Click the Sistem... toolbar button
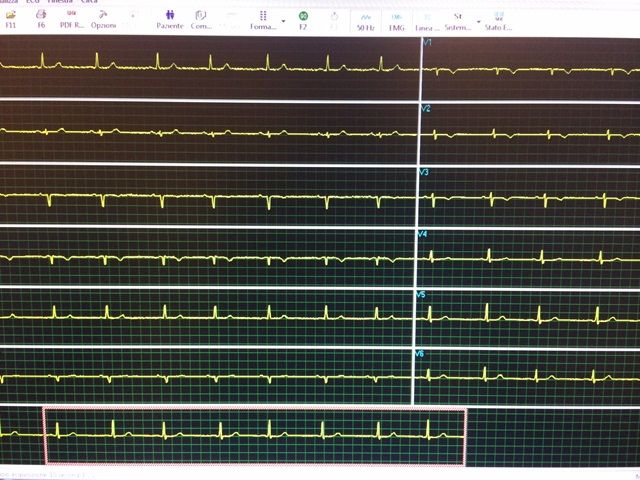This screenshot has width=640, height=480. coord(458,18)
